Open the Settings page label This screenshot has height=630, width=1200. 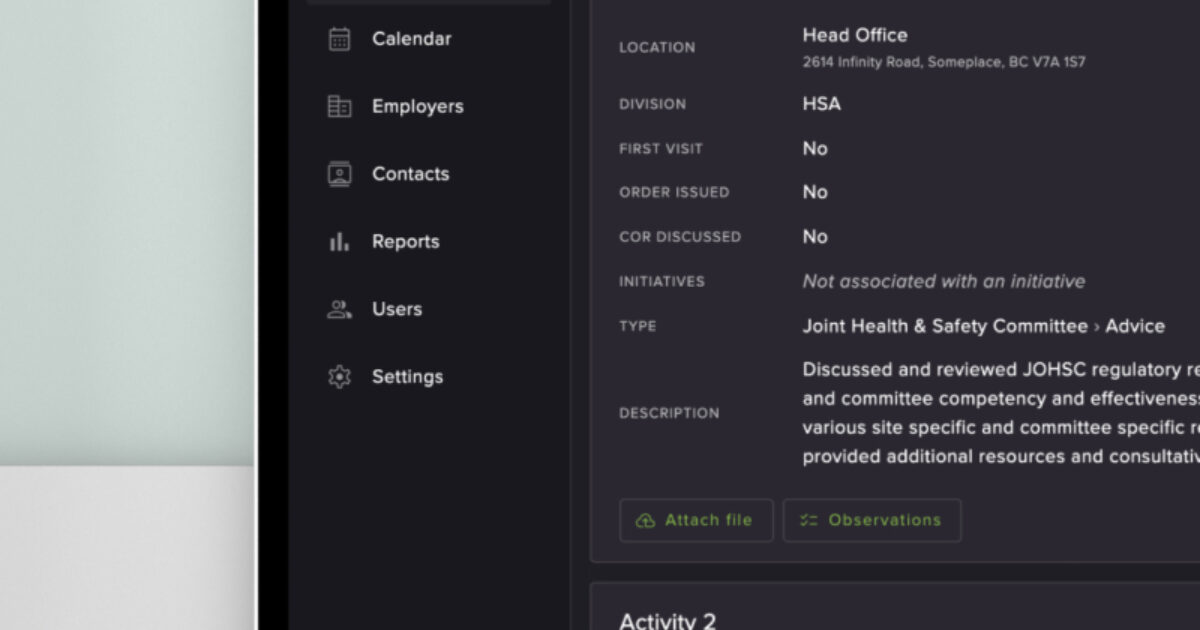pos(408,377)
